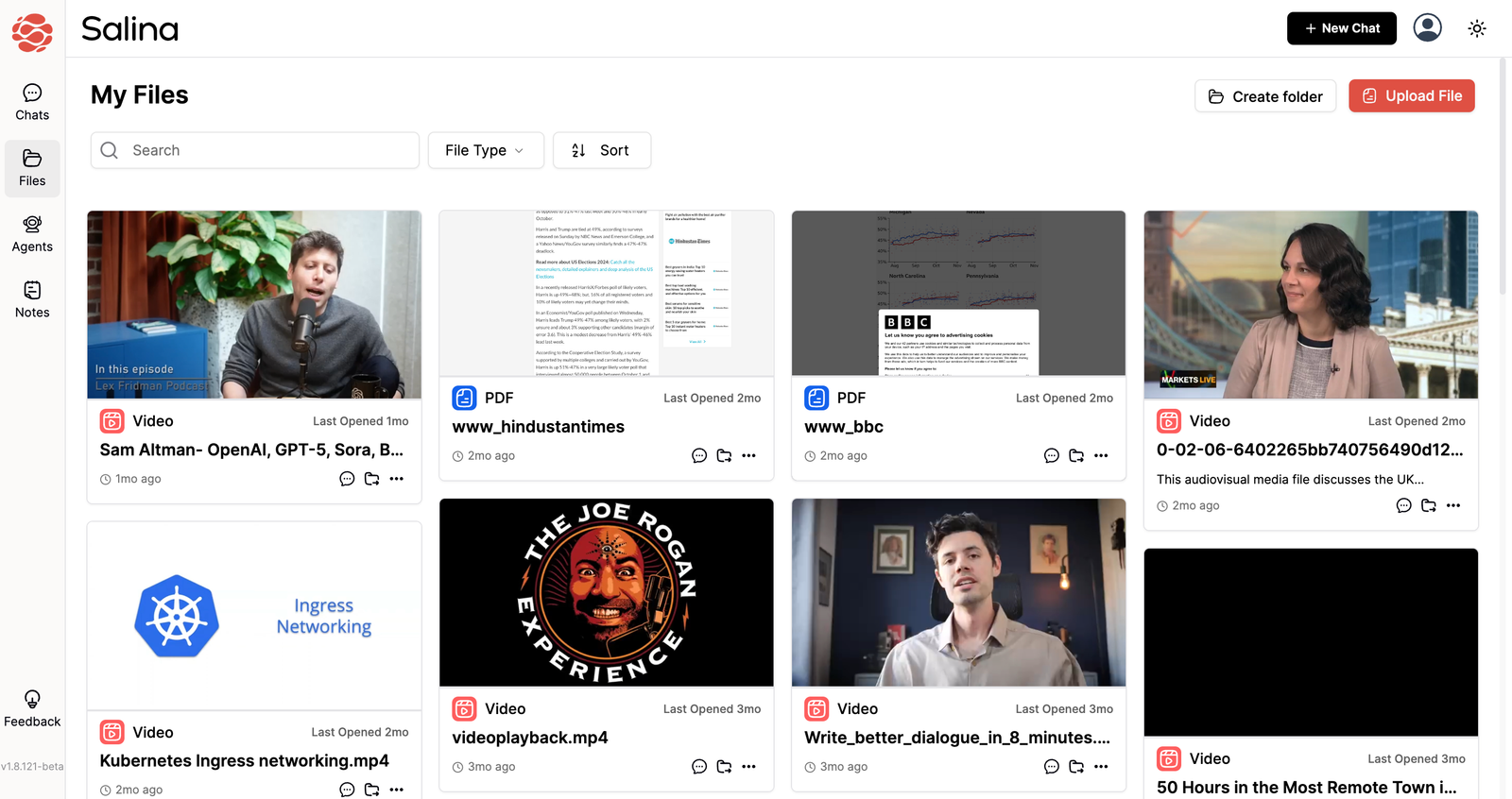Move Kubernetes Ingress video to folder
Viewport: 1512px width, 799px height.
[x=372, y=790]
